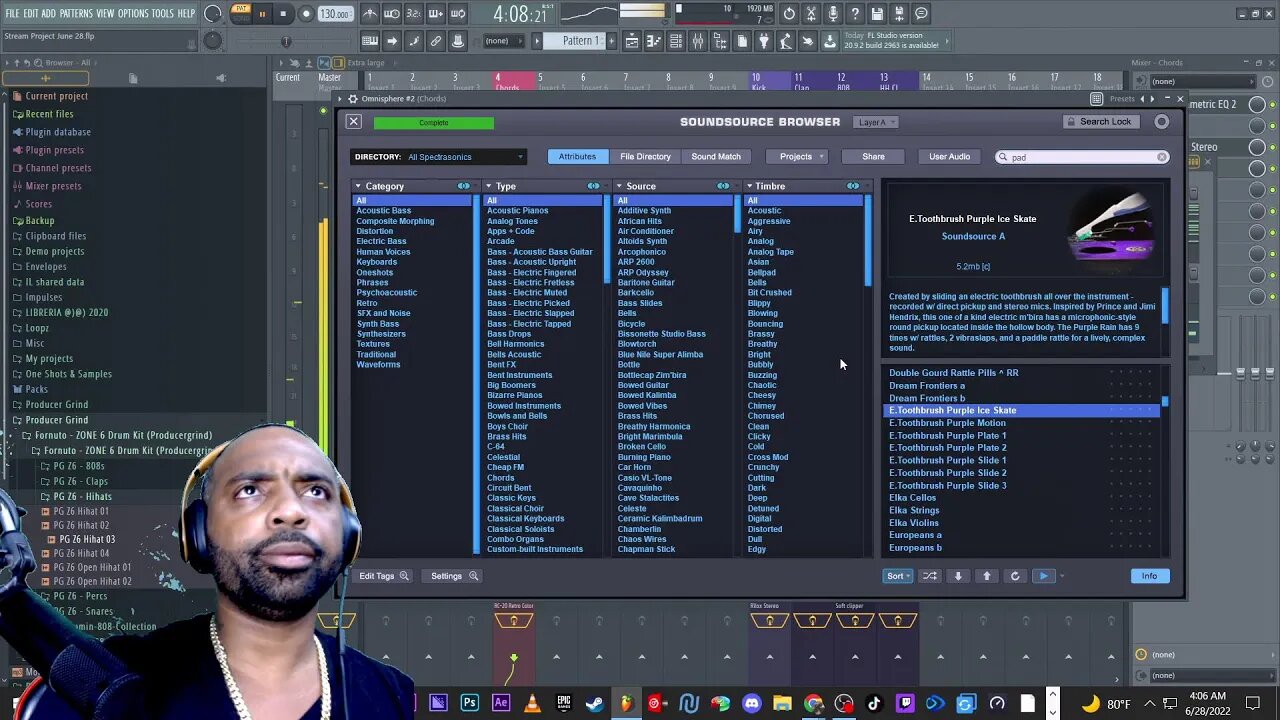1280x720 pixels.
Task: Click the Stop transport button
Action: click(283, 14)
